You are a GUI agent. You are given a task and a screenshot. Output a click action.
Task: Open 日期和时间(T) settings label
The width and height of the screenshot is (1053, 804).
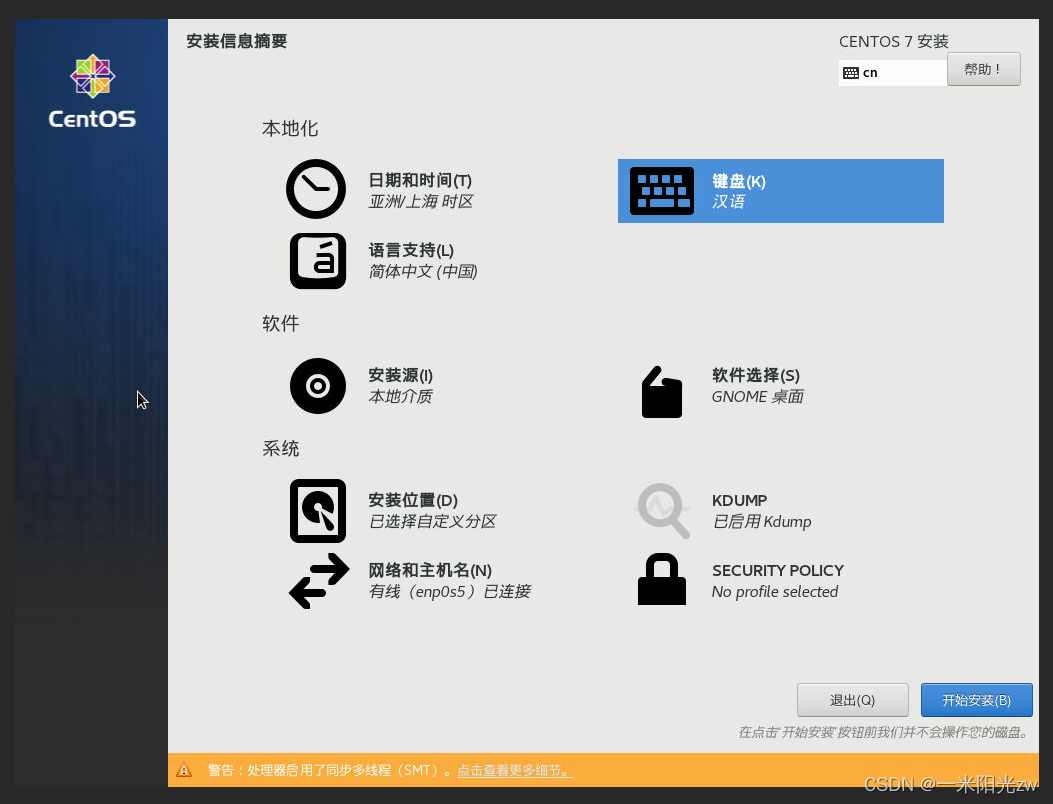coord(420,180)
